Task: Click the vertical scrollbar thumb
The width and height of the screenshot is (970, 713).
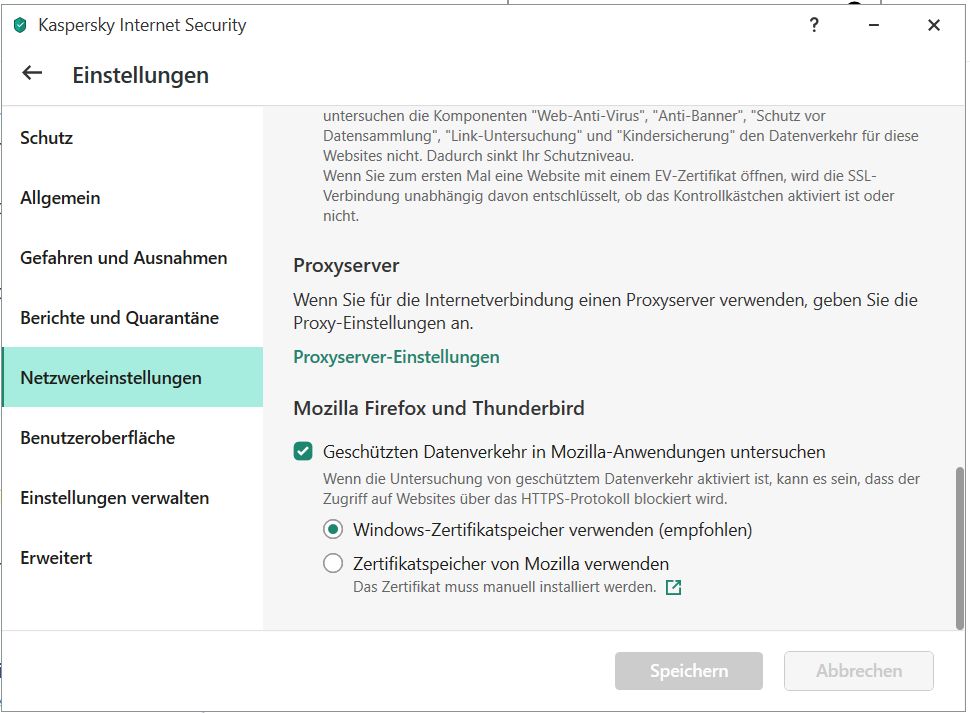Action: (x=959, y=548)
